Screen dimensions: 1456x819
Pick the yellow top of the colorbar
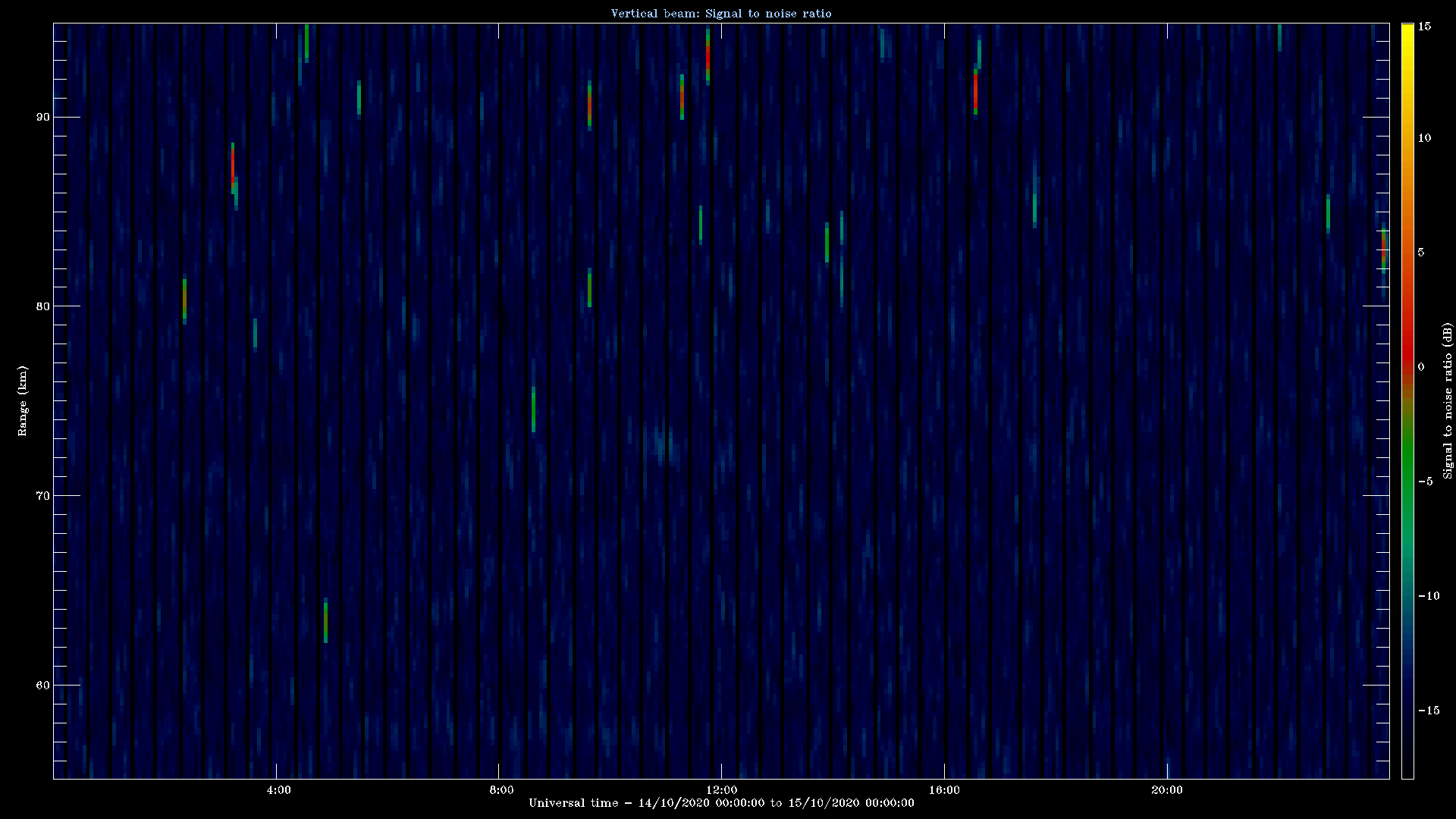click(1407, 34)
